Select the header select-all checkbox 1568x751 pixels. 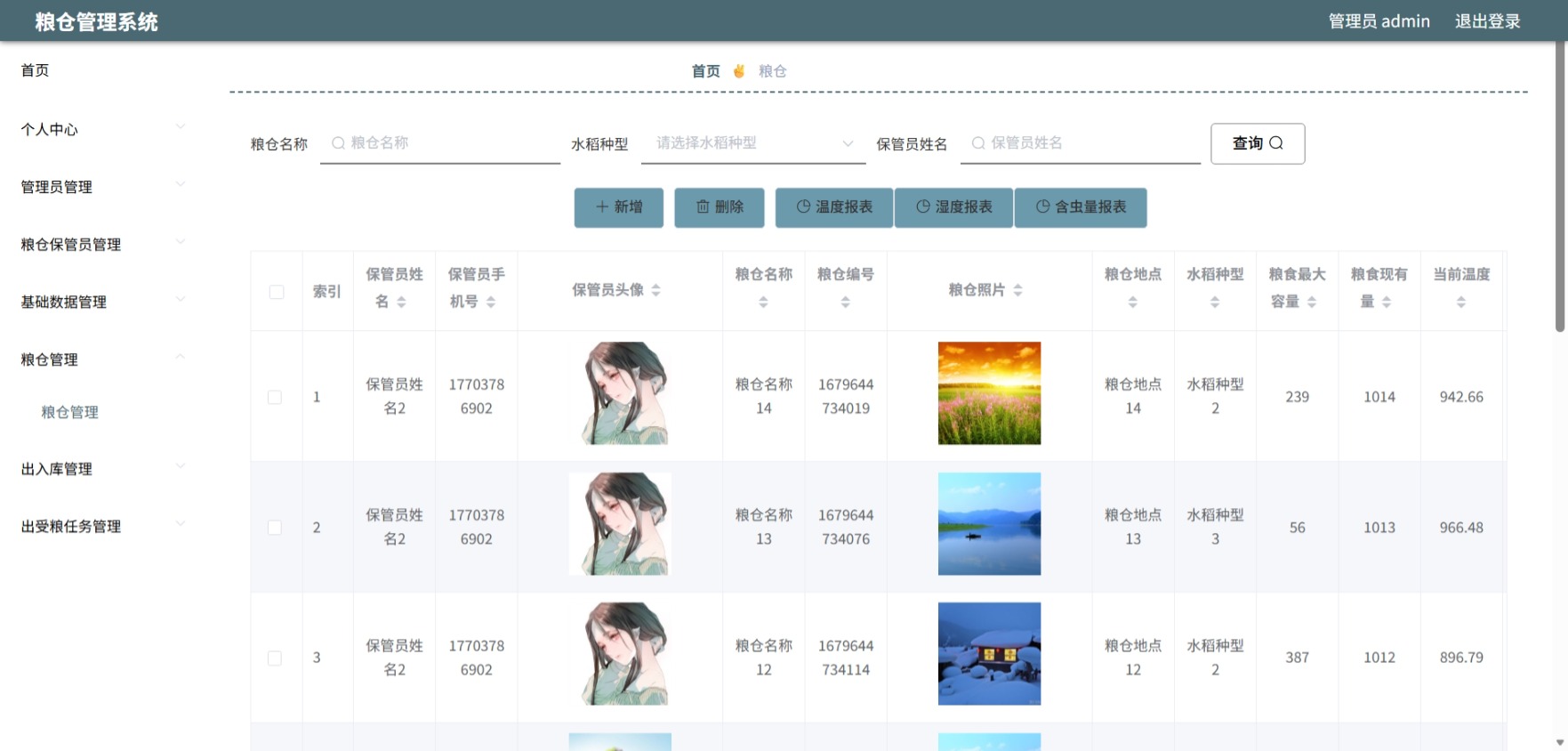(x=277, y=292)
